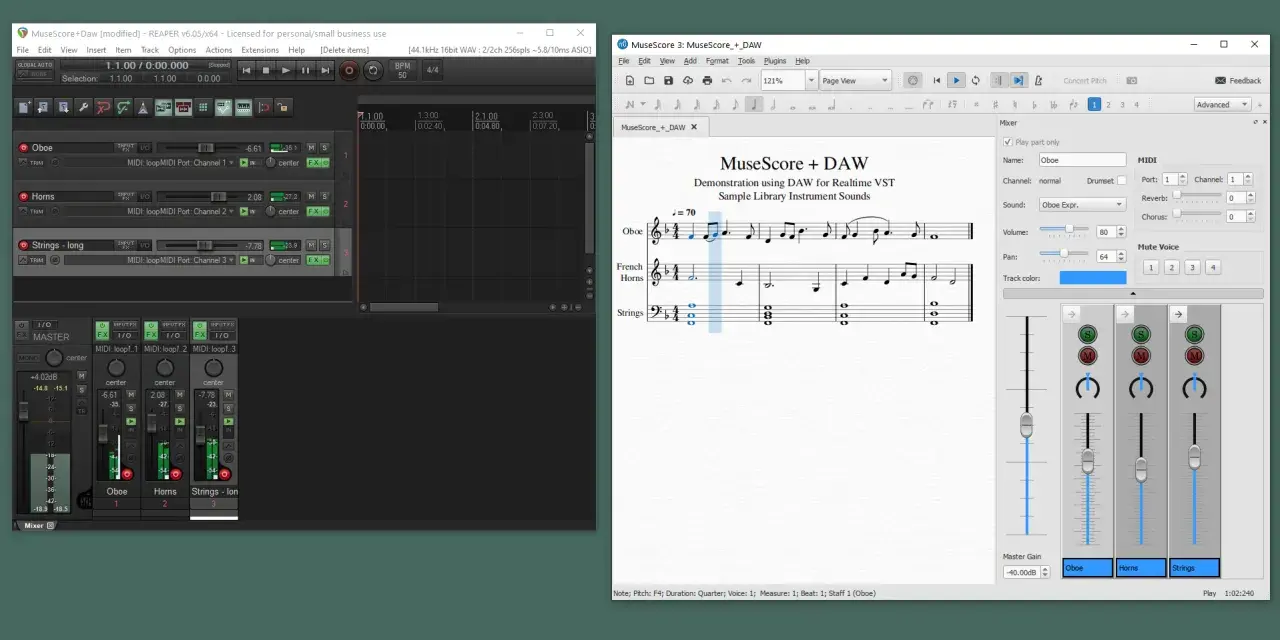This screenshot has width=1280, height=640.
Task: Click camera image capture icon in MuseScore
Action: pyautogui.click(x=1132, y=80)
